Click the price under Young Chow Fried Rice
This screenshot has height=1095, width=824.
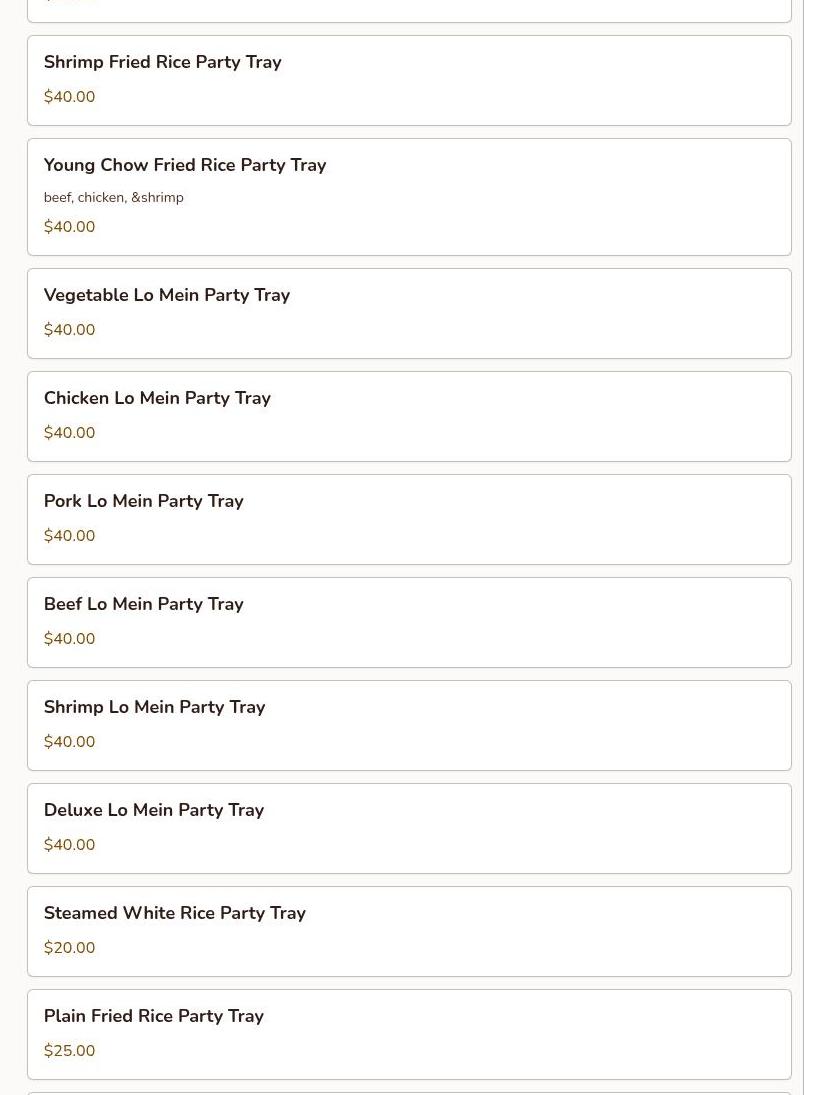(70, 227)
